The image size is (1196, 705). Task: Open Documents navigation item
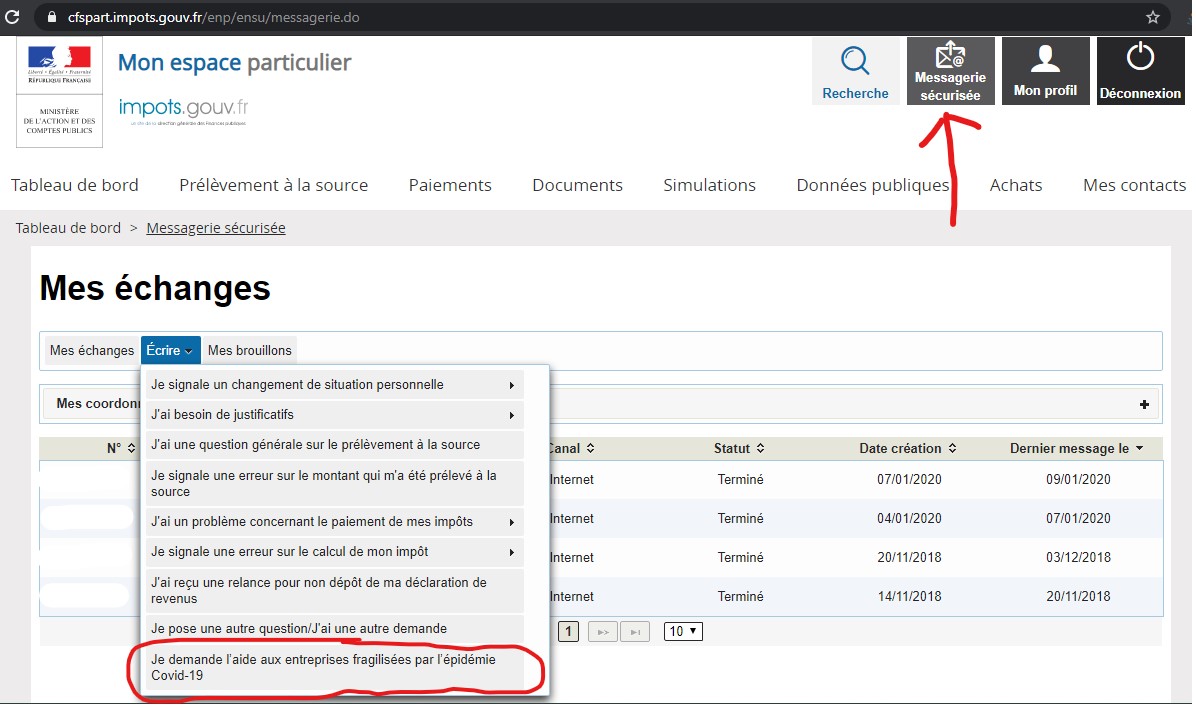(x=577, y=185)
